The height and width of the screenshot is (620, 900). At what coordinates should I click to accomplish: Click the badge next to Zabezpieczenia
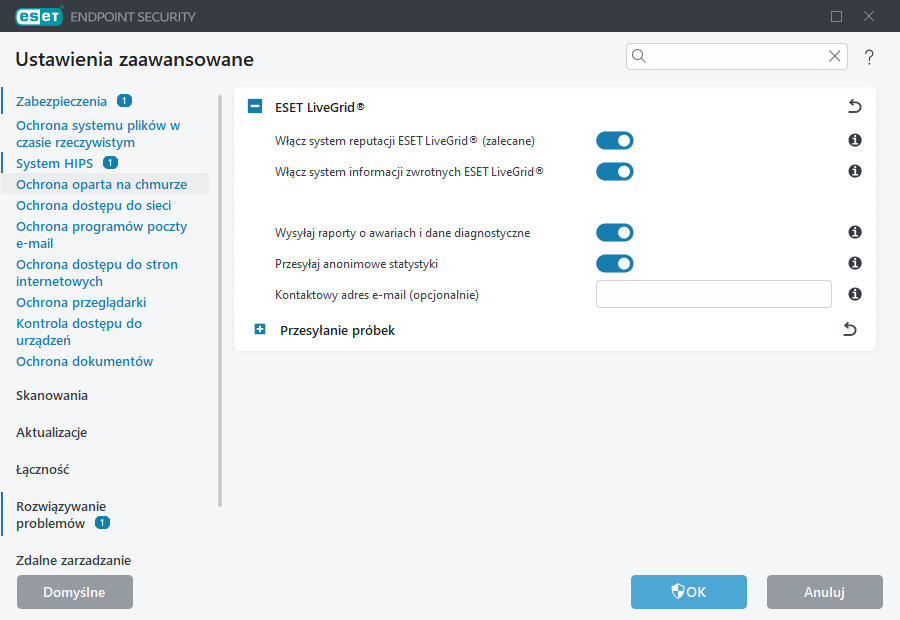[125, 101]
